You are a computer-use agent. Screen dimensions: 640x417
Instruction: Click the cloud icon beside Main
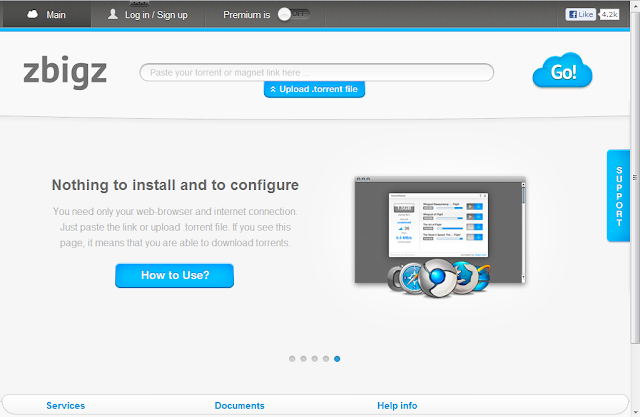(x=32, y=14)
